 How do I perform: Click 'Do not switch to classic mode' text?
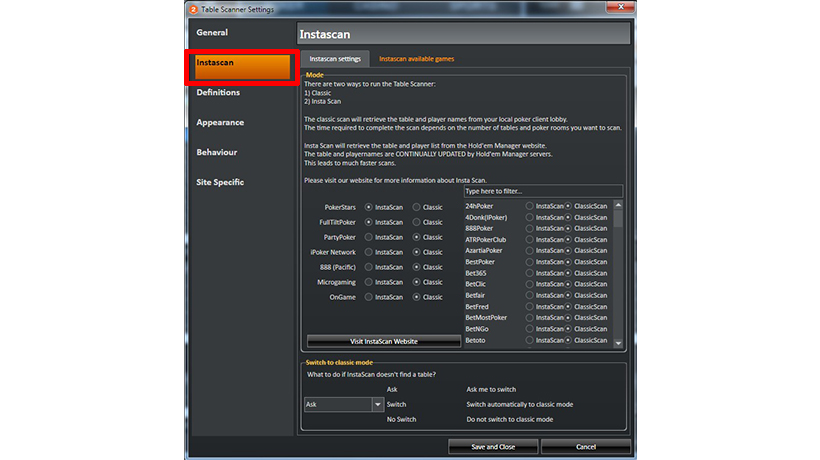pyautogui.click(x=509, y=419)
